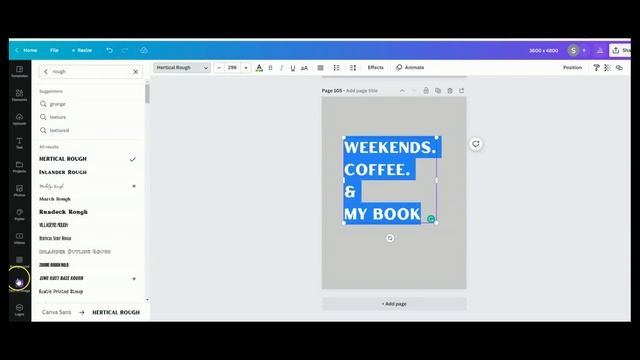Click the Share button

[x=620, y=50]
